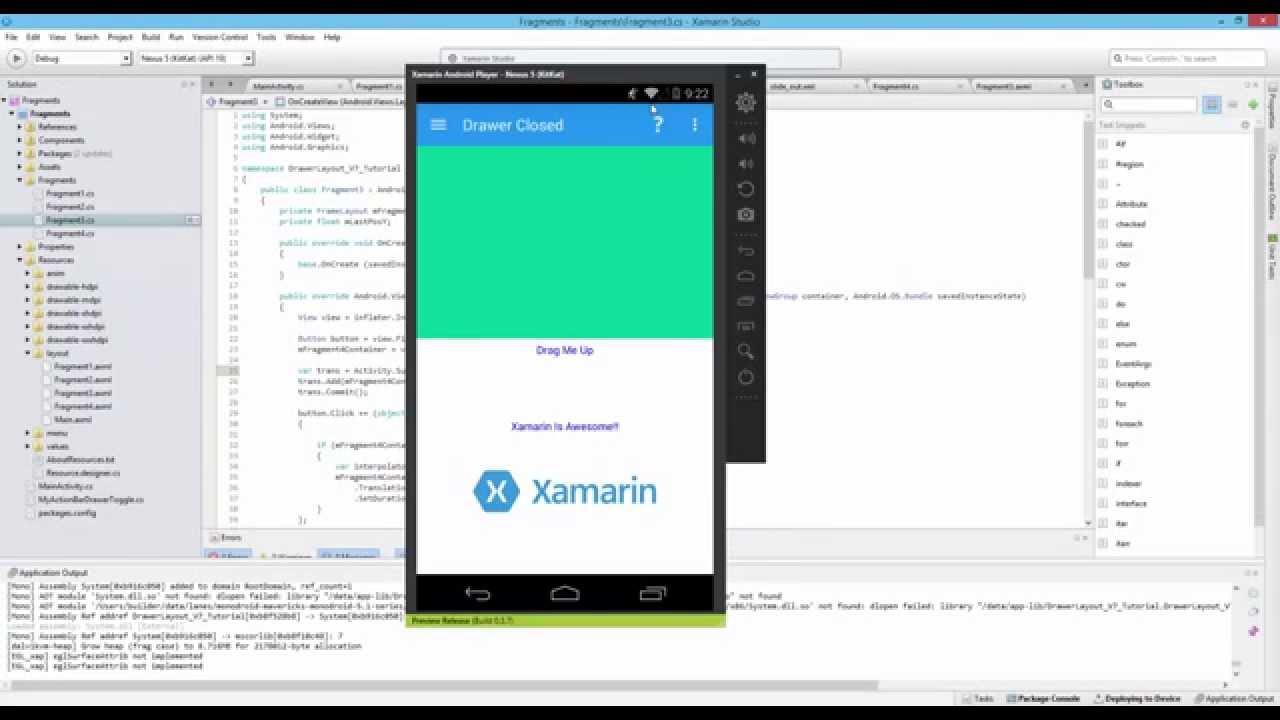Take a screenshot with the camera icon

point(746,214)
